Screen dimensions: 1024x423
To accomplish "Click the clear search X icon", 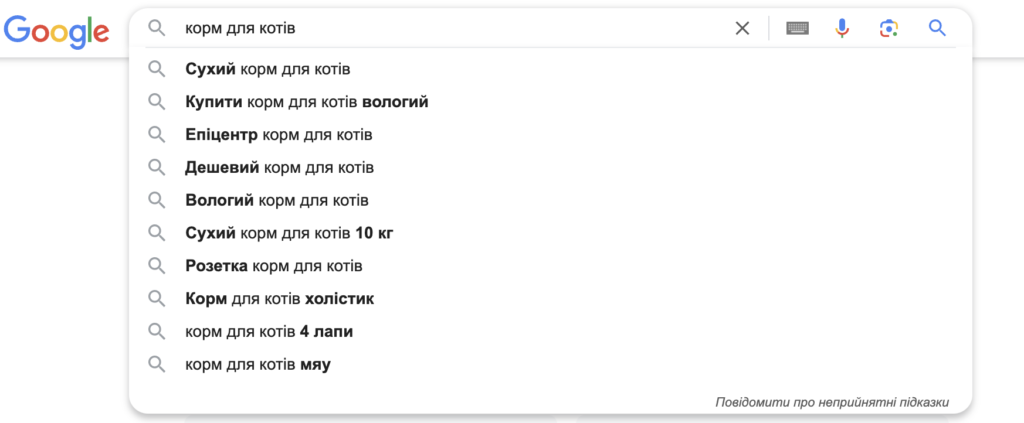I will coord(742,28).
